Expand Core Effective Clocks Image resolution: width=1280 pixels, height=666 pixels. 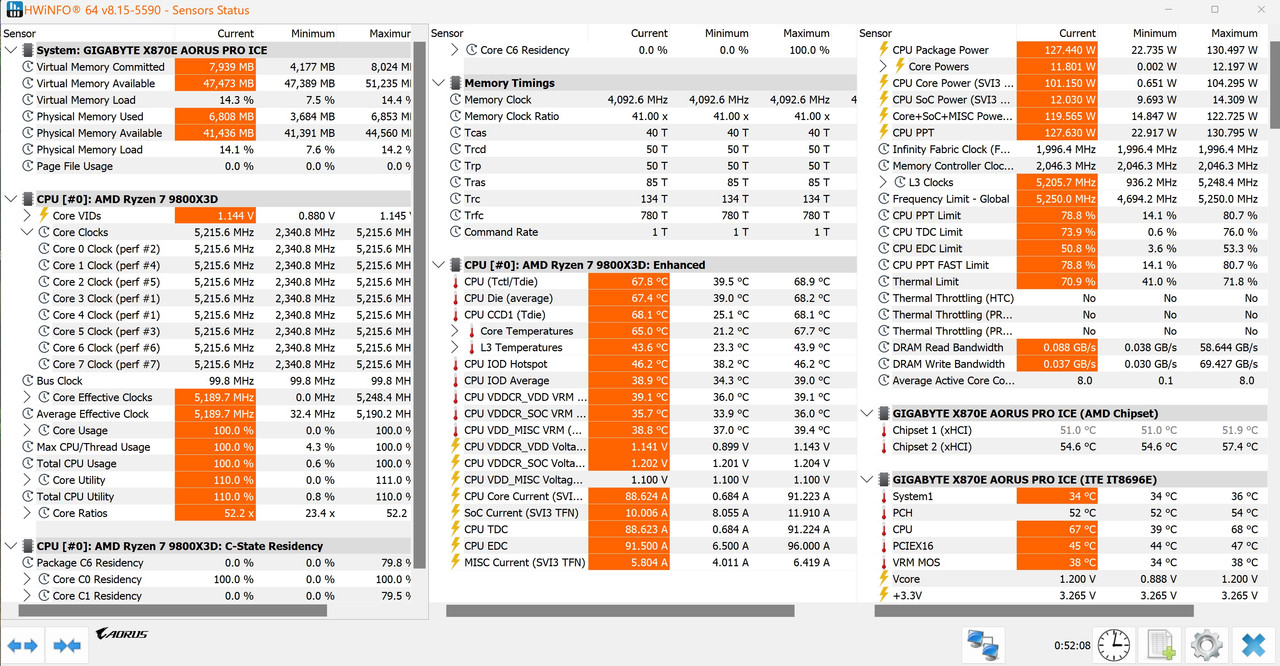pos(27,397)
